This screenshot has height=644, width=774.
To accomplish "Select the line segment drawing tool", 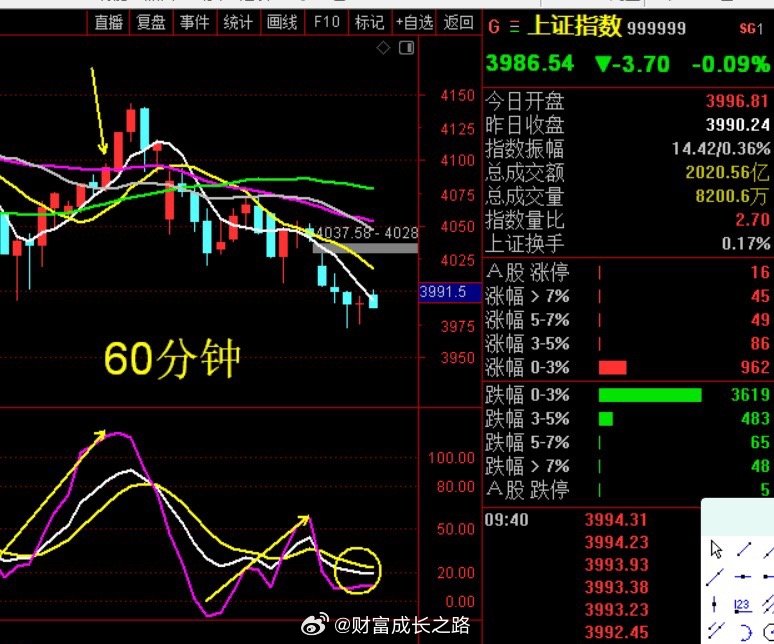I will [x=743, y=549].
